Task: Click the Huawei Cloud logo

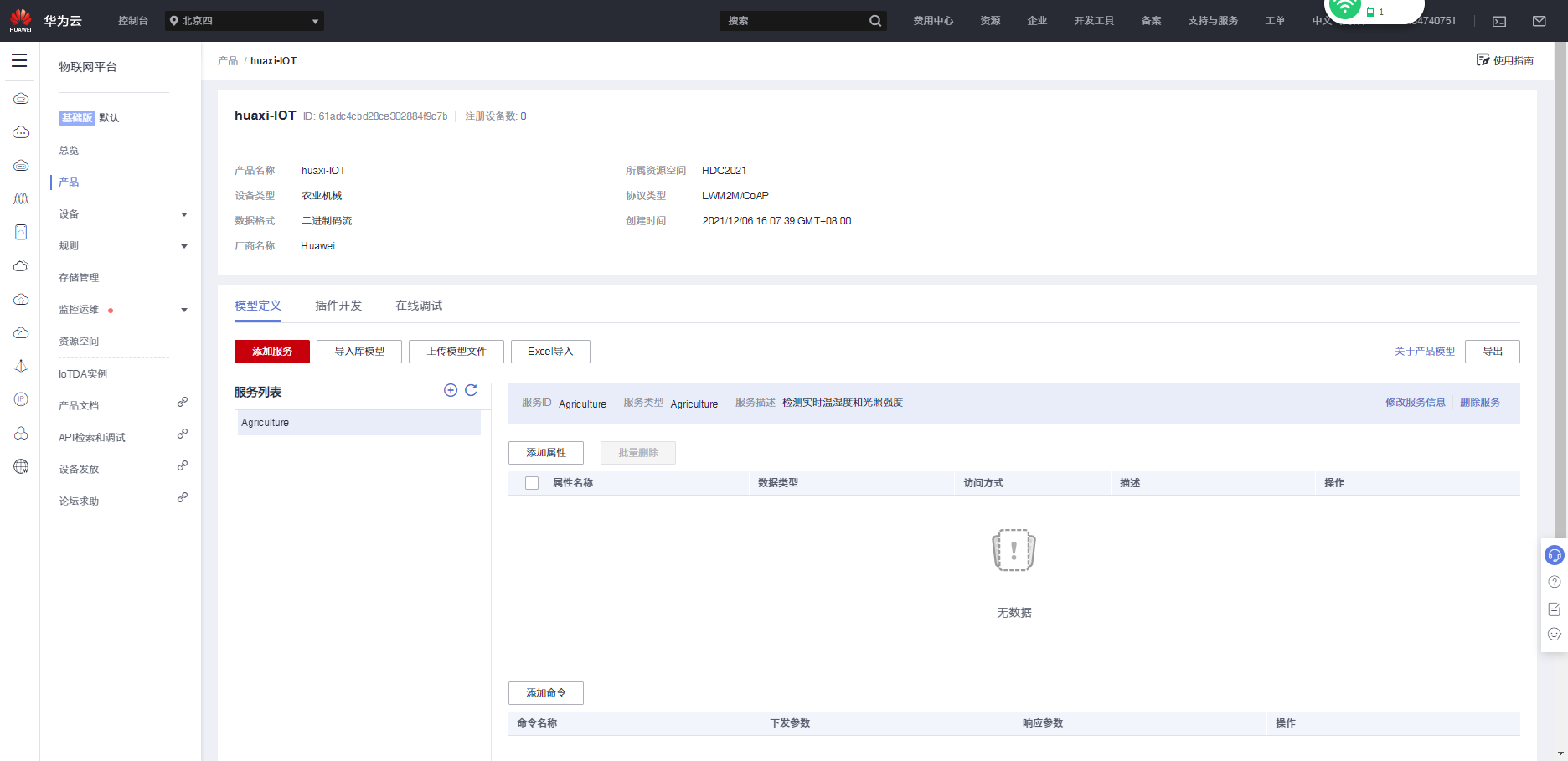Action: point(21,20)
